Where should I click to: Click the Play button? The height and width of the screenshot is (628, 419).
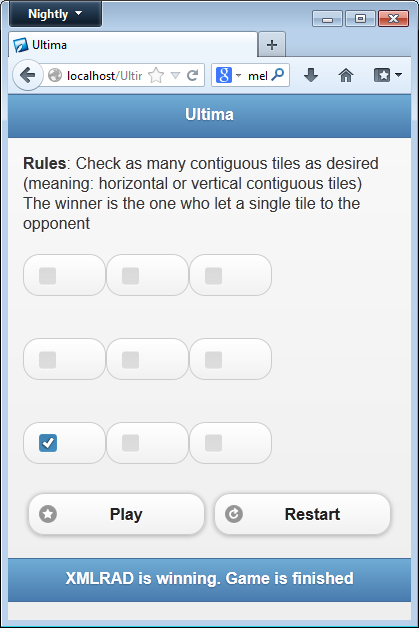pos(117,514)
